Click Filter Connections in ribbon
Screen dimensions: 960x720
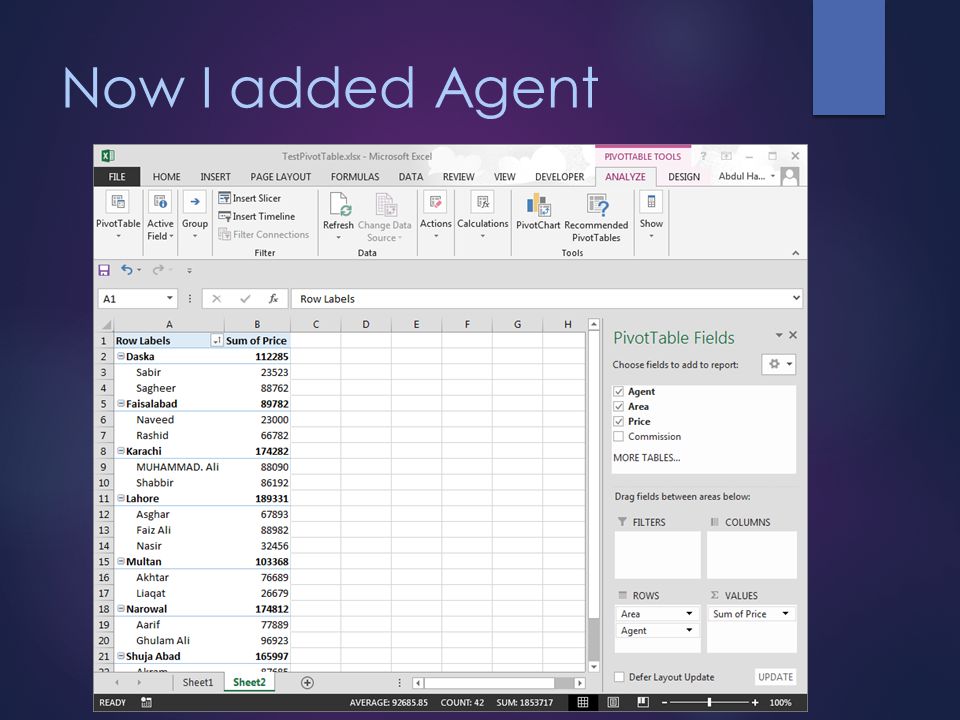point(264,234)
